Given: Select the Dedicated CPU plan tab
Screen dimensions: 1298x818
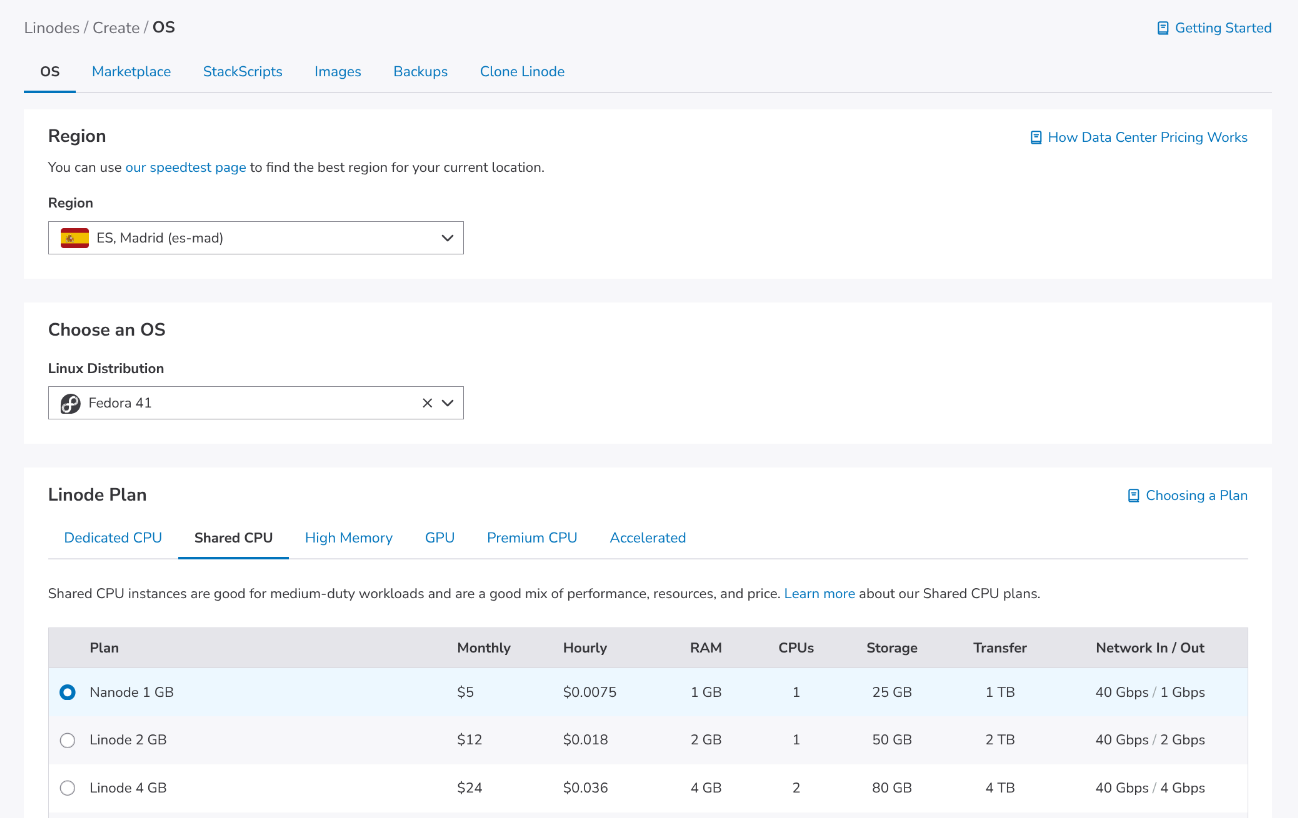Looking at the screenshot, I should pos(113,538).
